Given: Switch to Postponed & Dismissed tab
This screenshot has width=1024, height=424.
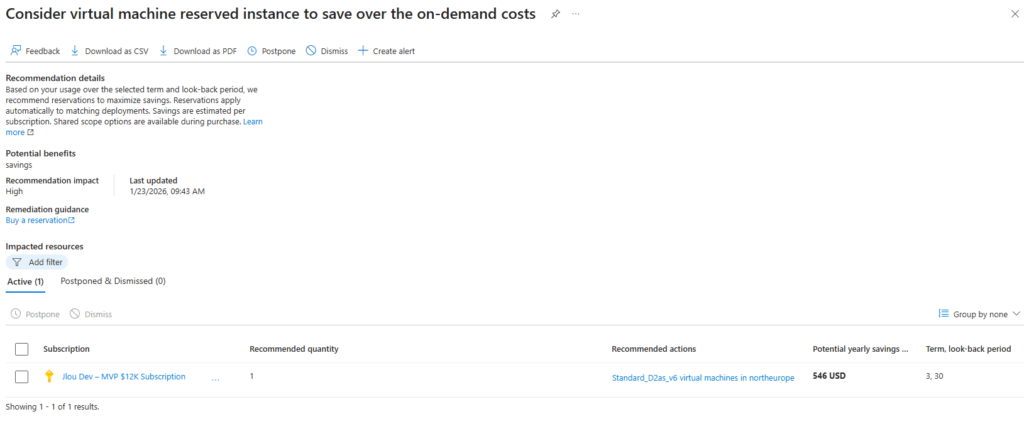Looking at the screenshot, I should click(x=113, y=281).
